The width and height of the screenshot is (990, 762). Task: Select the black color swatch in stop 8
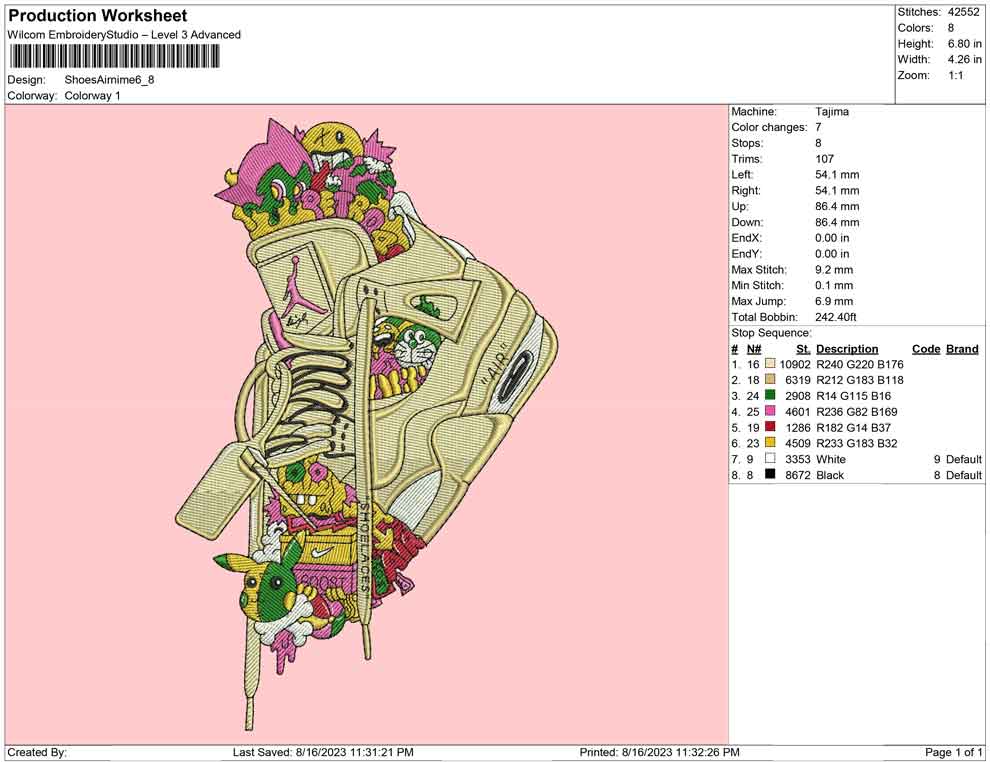tap(770, 475)
